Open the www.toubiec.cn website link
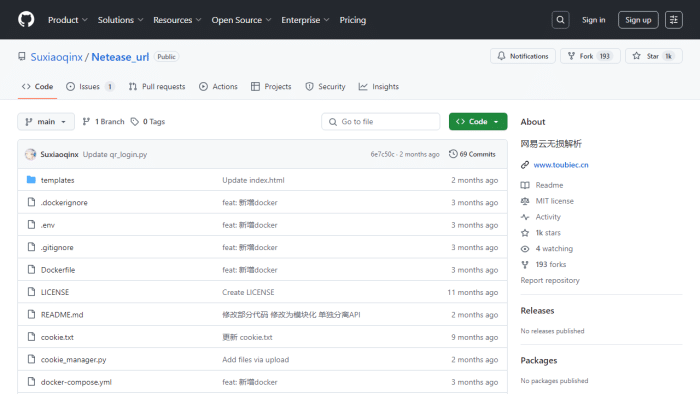 pyautogui.click(x=561, y=165)
